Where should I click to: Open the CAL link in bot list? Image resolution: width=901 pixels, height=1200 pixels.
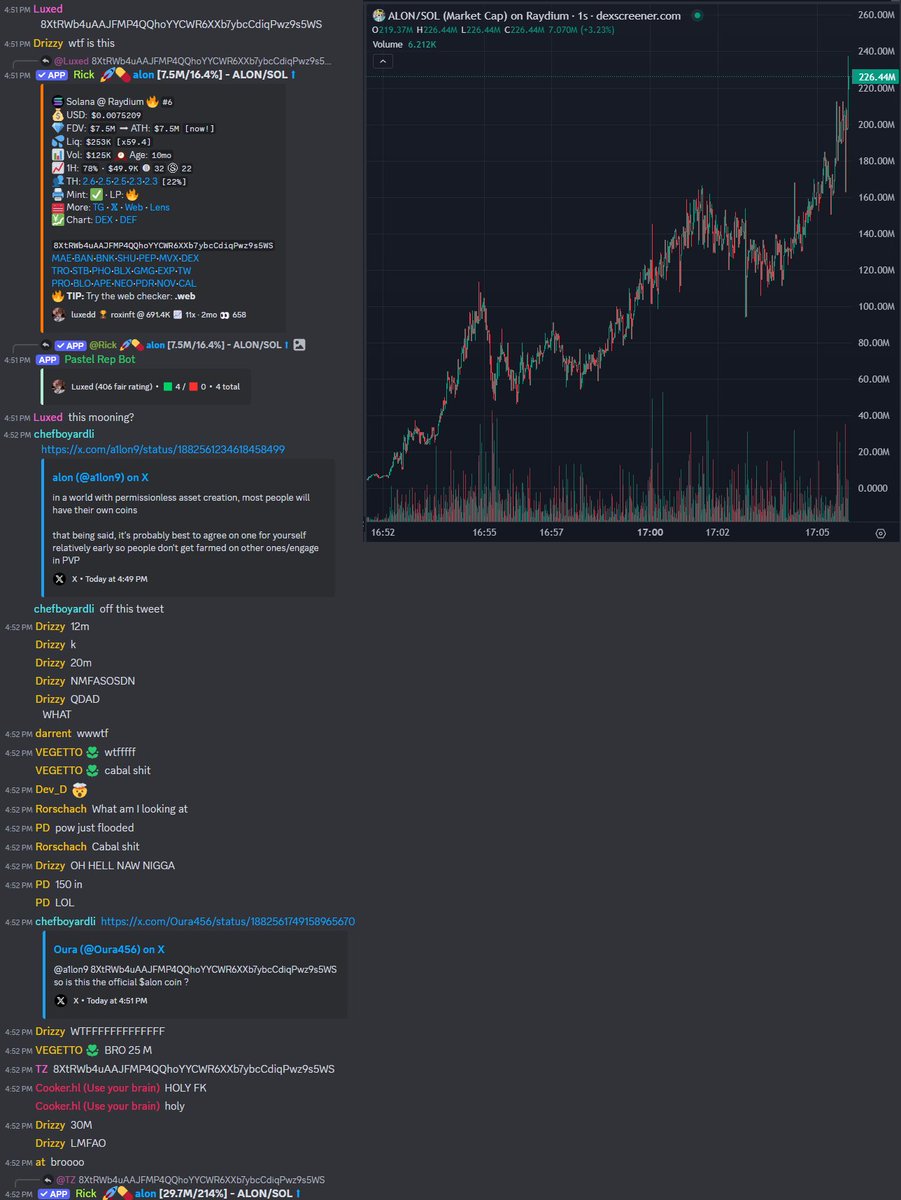188,283
